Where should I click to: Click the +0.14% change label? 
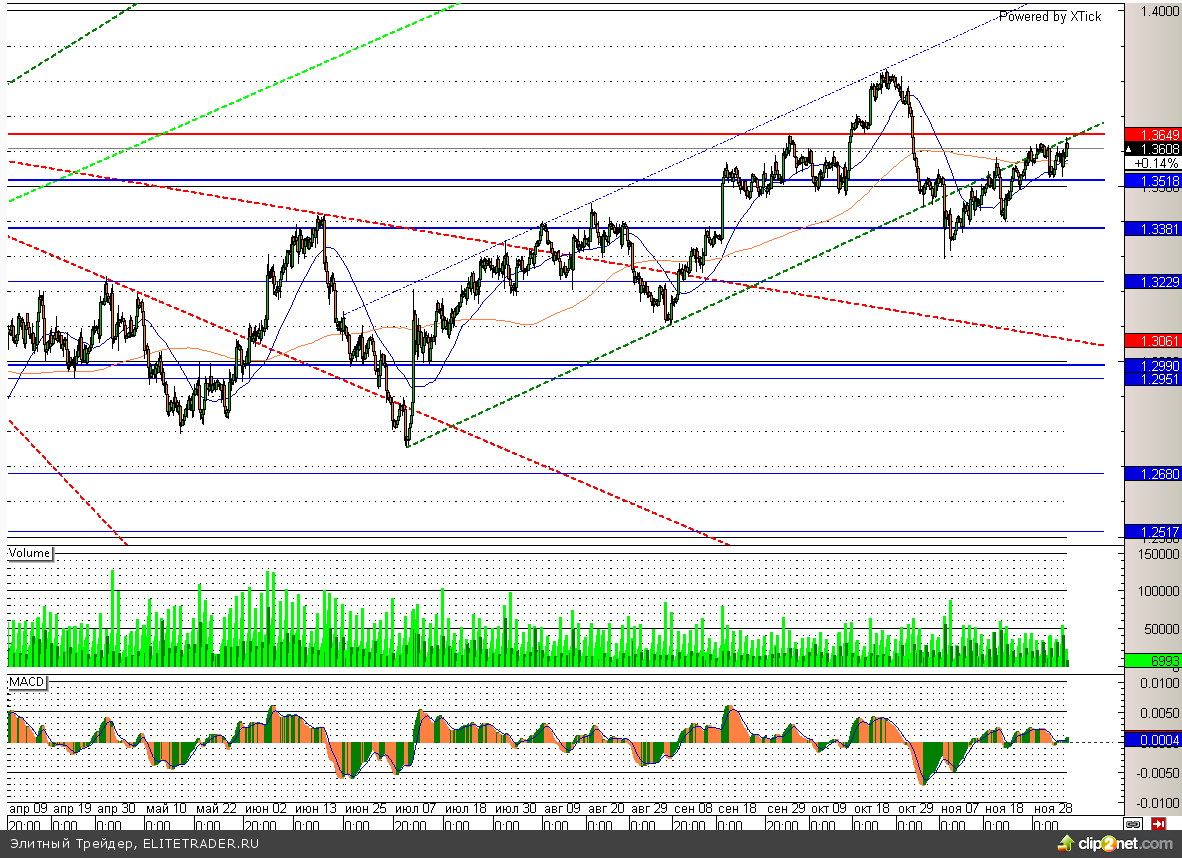[x=1153, y=163]
